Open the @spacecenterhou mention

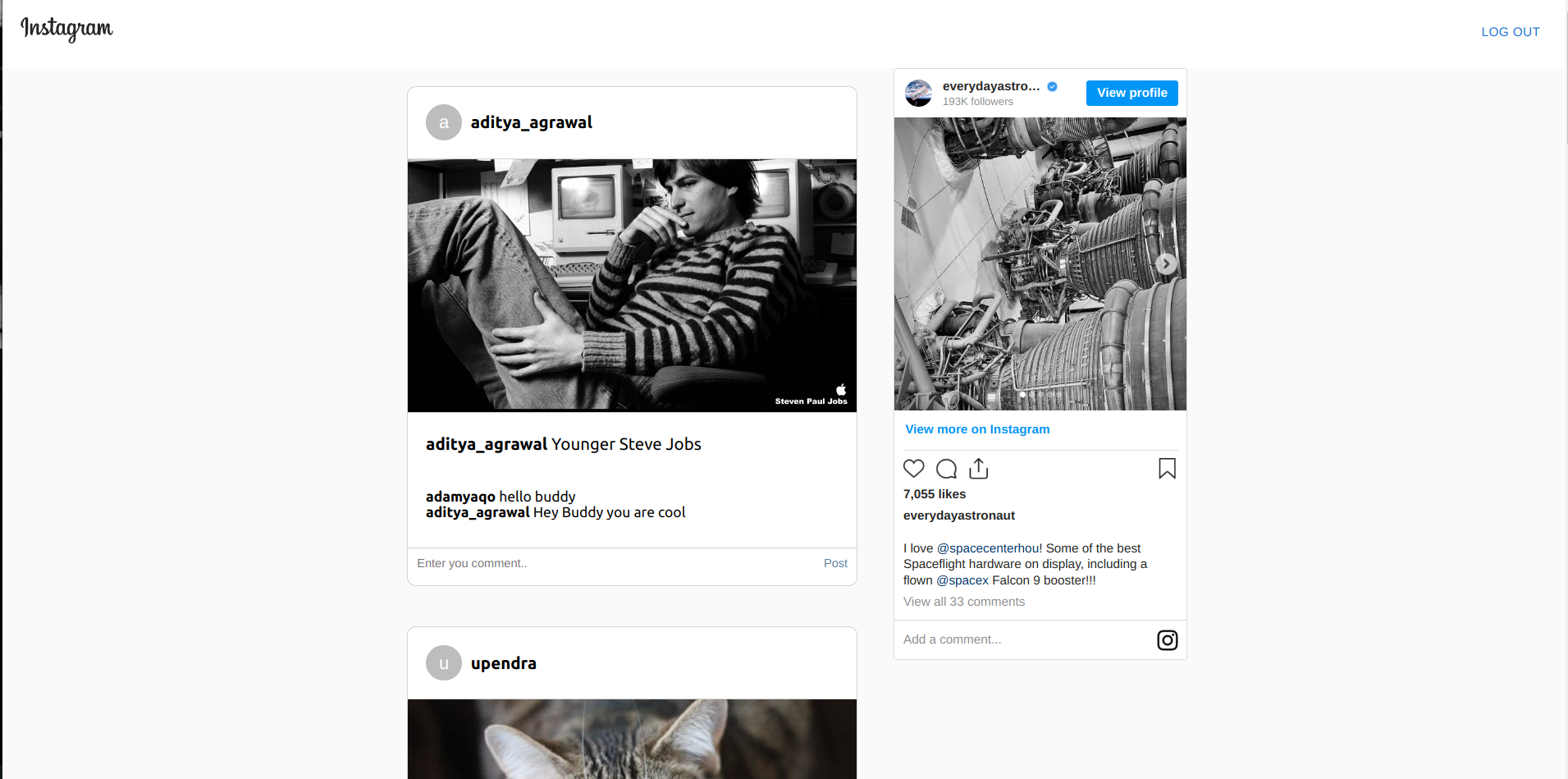(989, 548)
